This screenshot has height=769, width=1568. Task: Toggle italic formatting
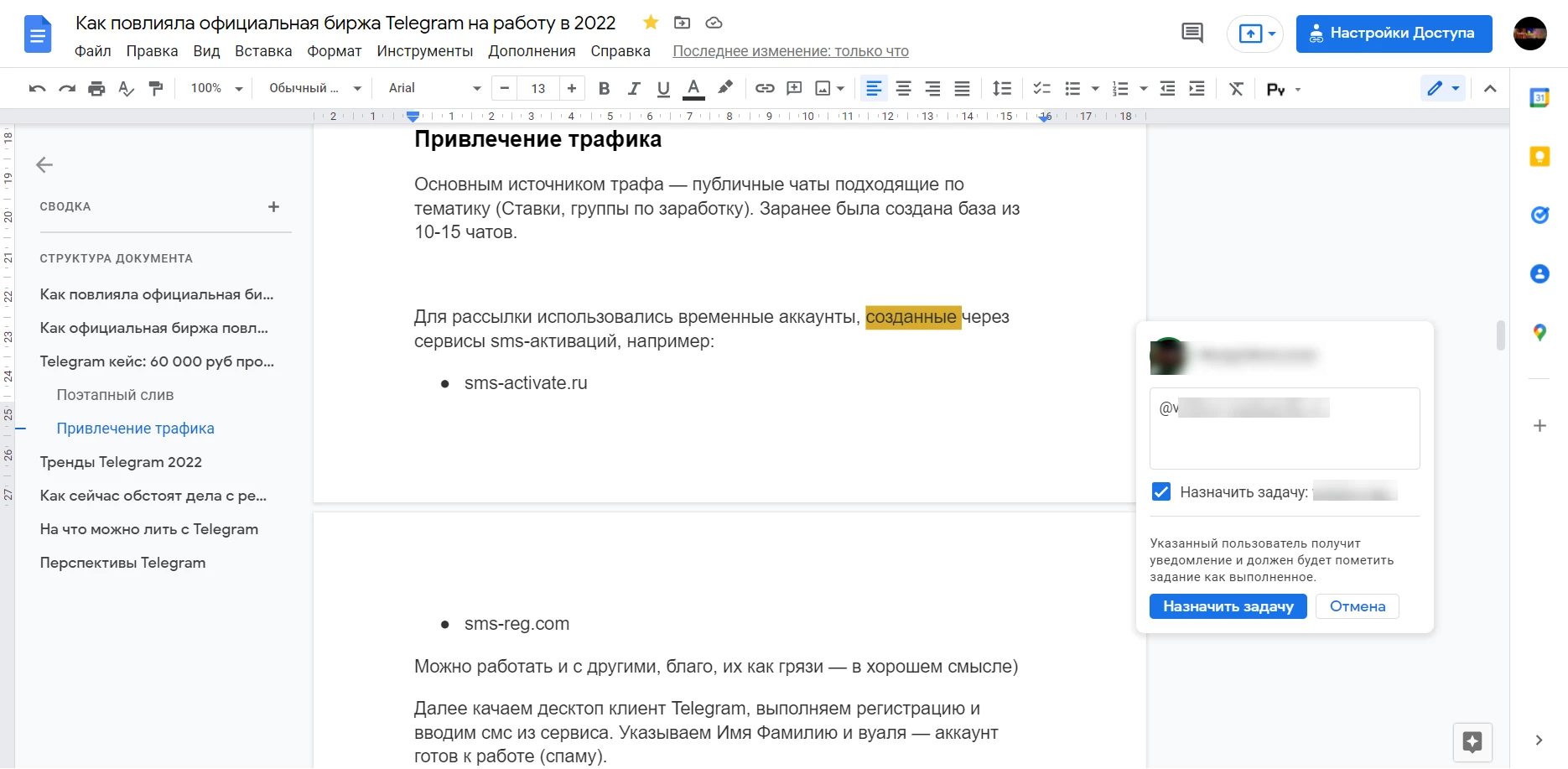click(x=634, y=89)
